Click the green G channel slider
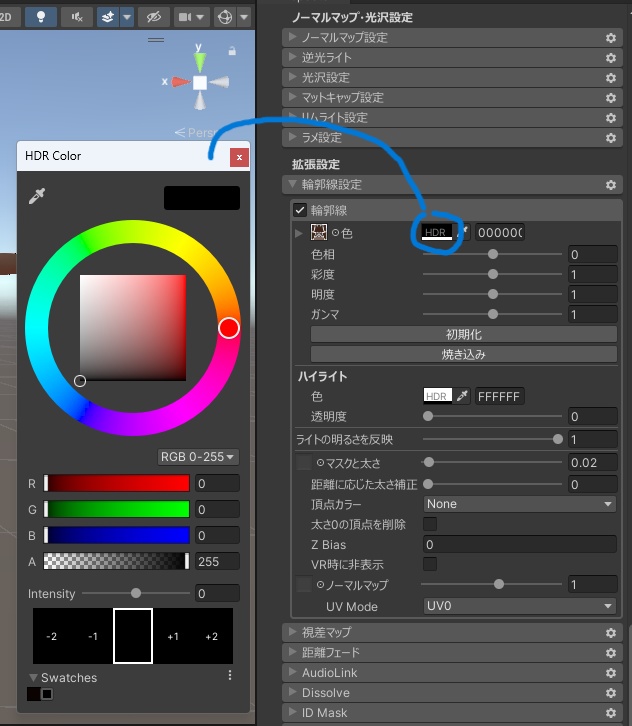 (117, 509)
